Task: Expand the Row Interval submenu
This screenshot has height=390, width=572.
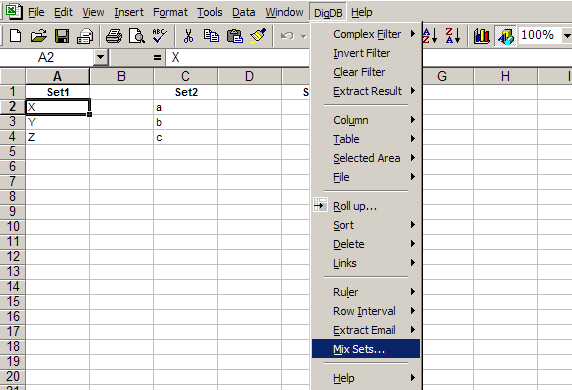Action: pos(366,311)
